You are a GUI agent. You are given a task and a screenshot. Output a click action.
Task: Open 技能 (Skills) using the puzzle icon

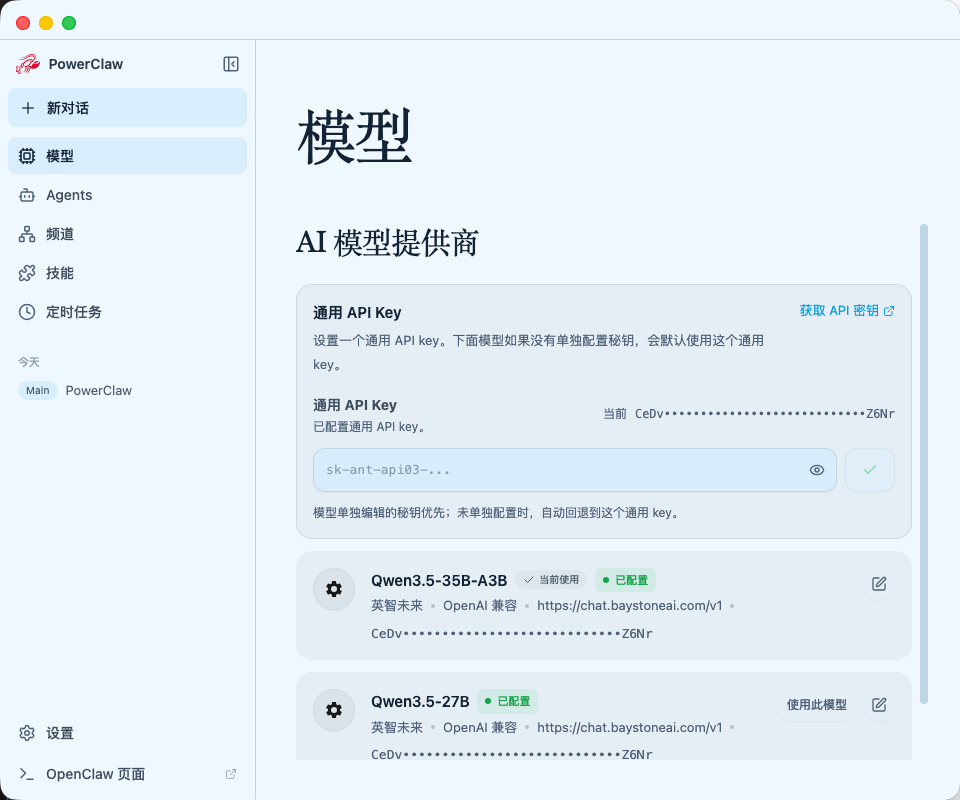click(29, 273)
